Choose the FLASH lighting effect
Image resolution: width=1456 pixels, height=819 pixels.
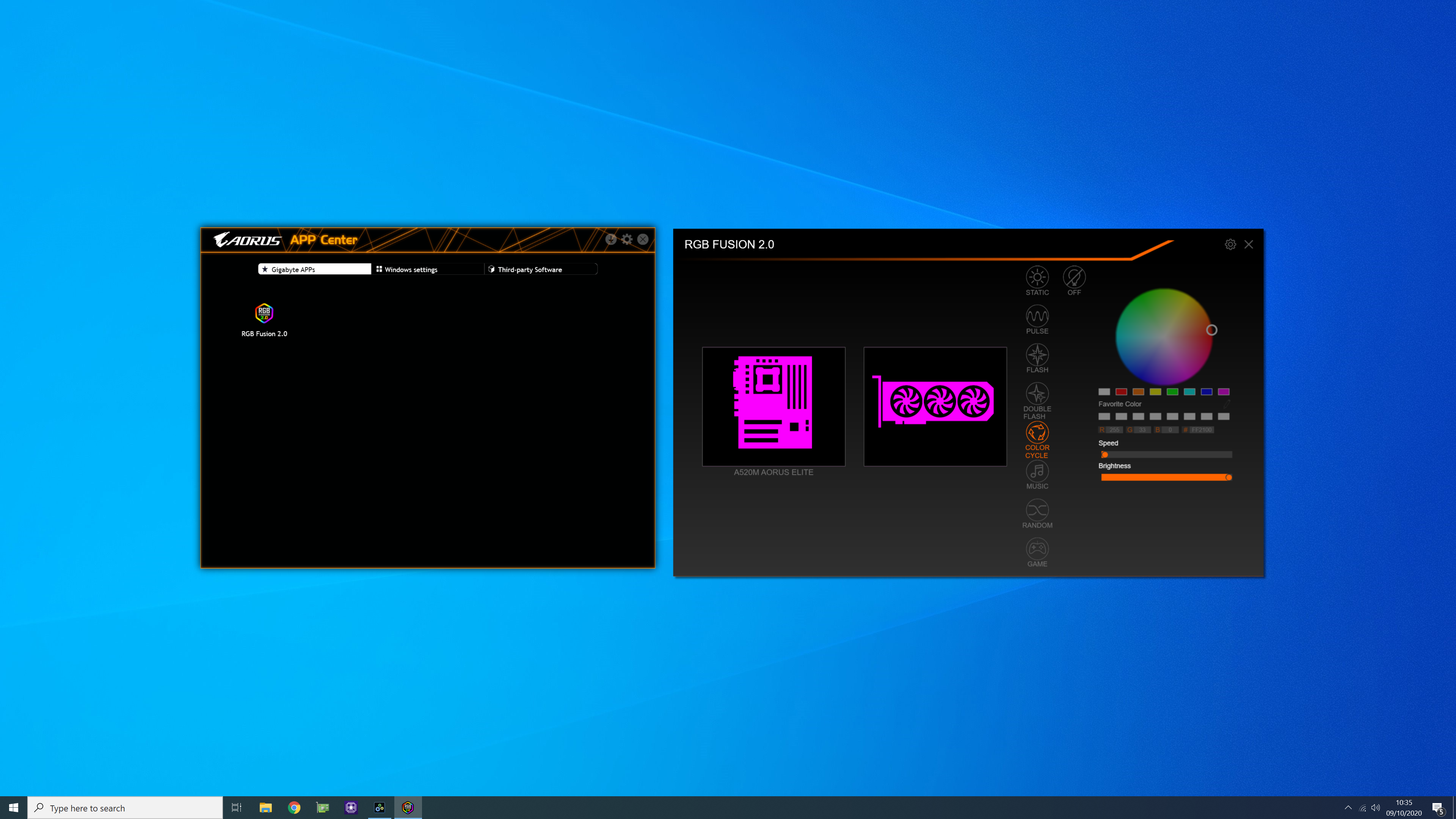coord(1037,358)
